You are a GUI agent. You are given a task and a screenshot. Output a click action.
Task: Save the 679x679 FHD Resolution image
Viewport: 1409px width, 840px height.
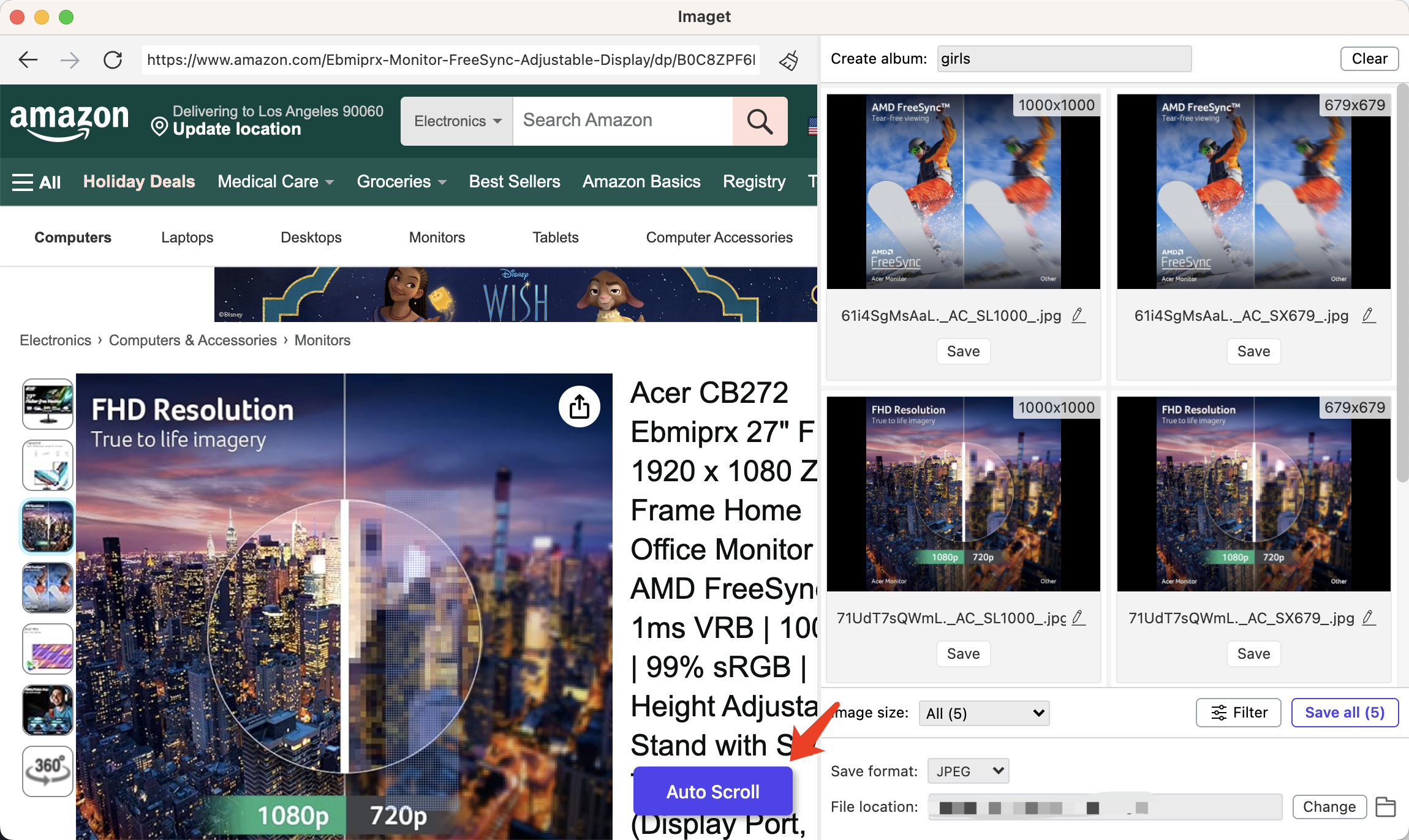coord(1253,654)
